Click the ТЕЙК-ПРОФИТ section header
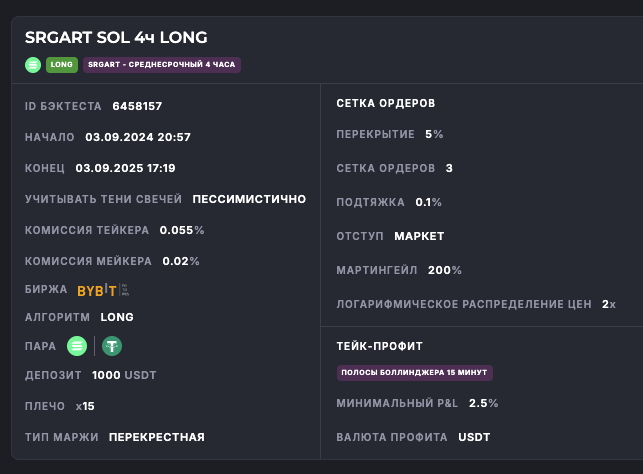The image size is (643, 474). click(x=379, y=346)
